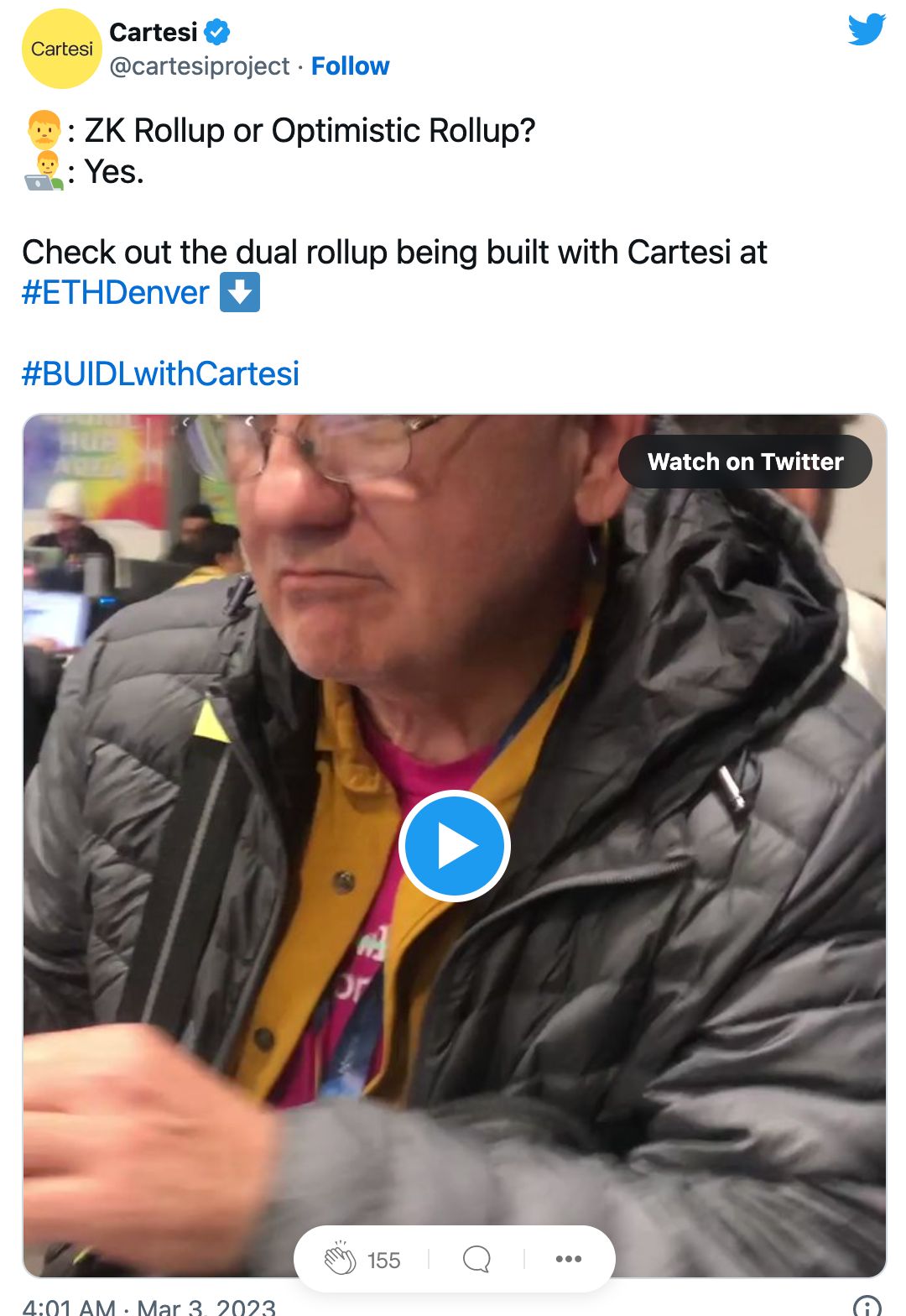Image resolution: width=906 pixels, height=1316 pixels.
Task: Open the #ETHDenver hashtag link
Action: [x=115, y=293]
